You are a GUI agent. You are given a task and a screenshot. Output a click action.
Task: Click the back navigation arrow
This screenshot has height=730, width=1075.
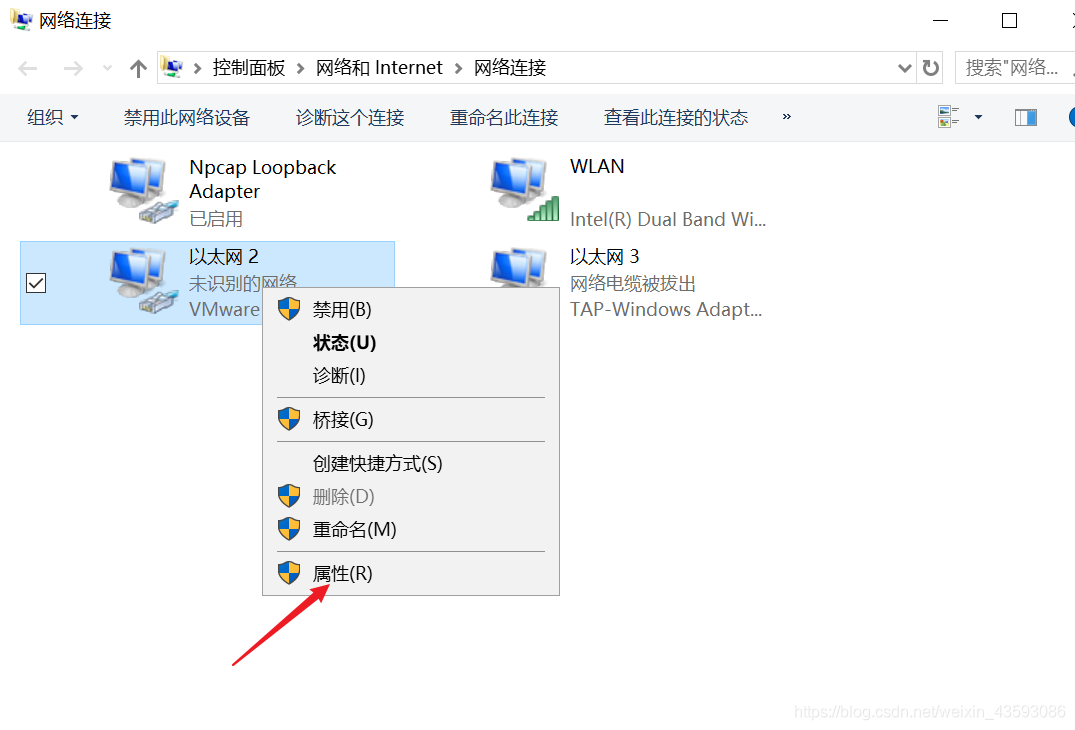tap(27, 67)
